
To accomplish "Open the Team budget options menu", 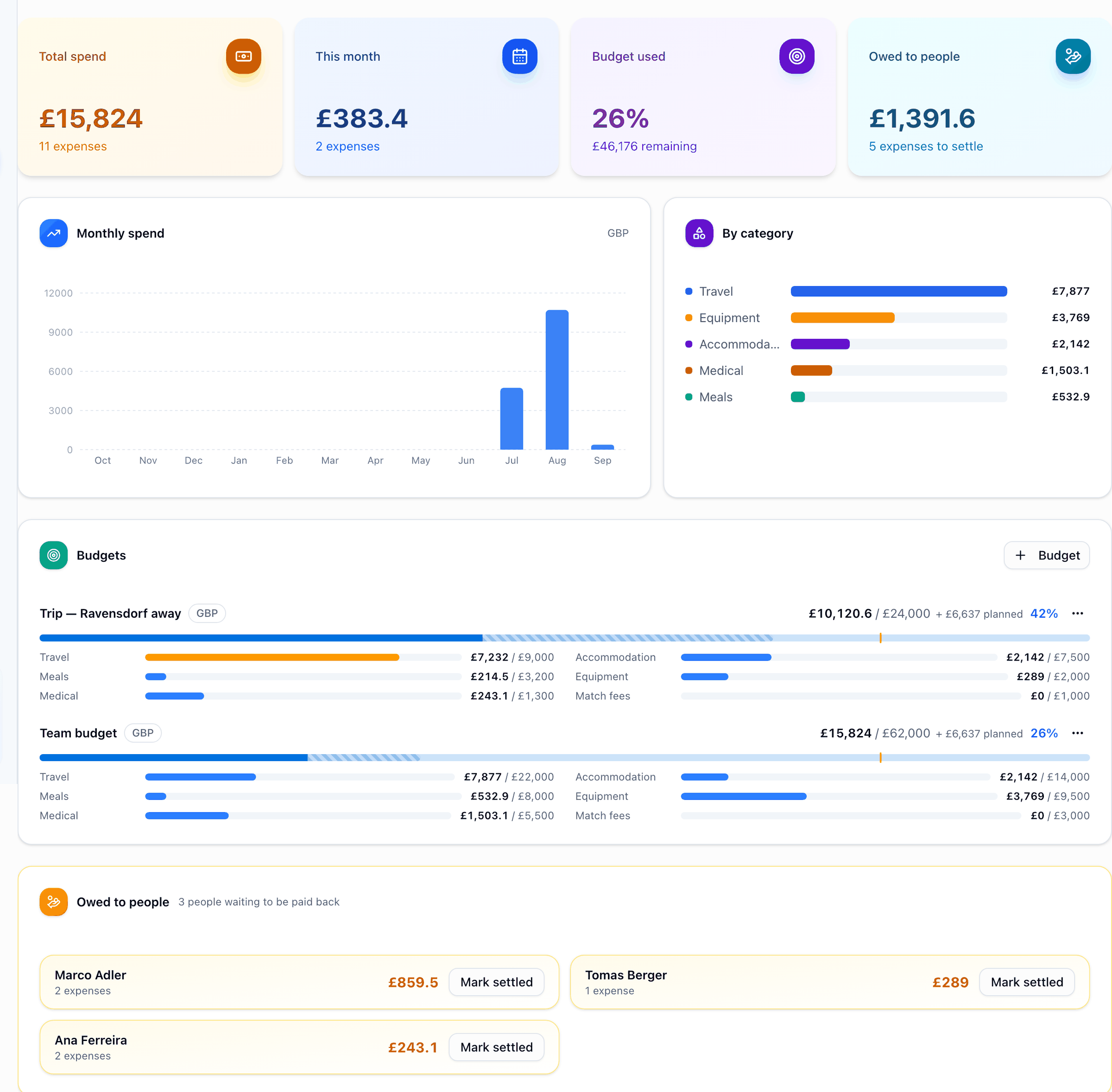I will tap(1078, 734).
